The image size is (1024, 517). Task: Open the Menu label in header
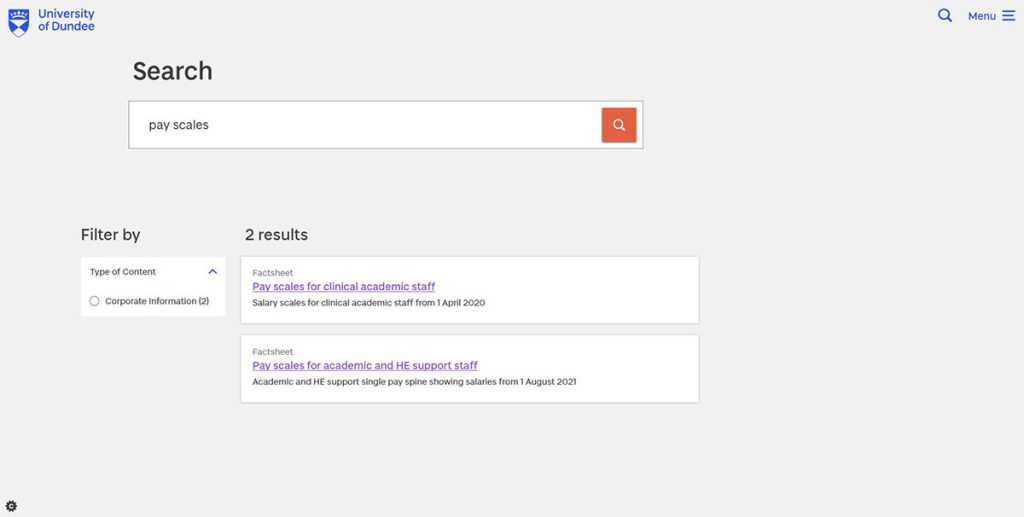point(981,16)
